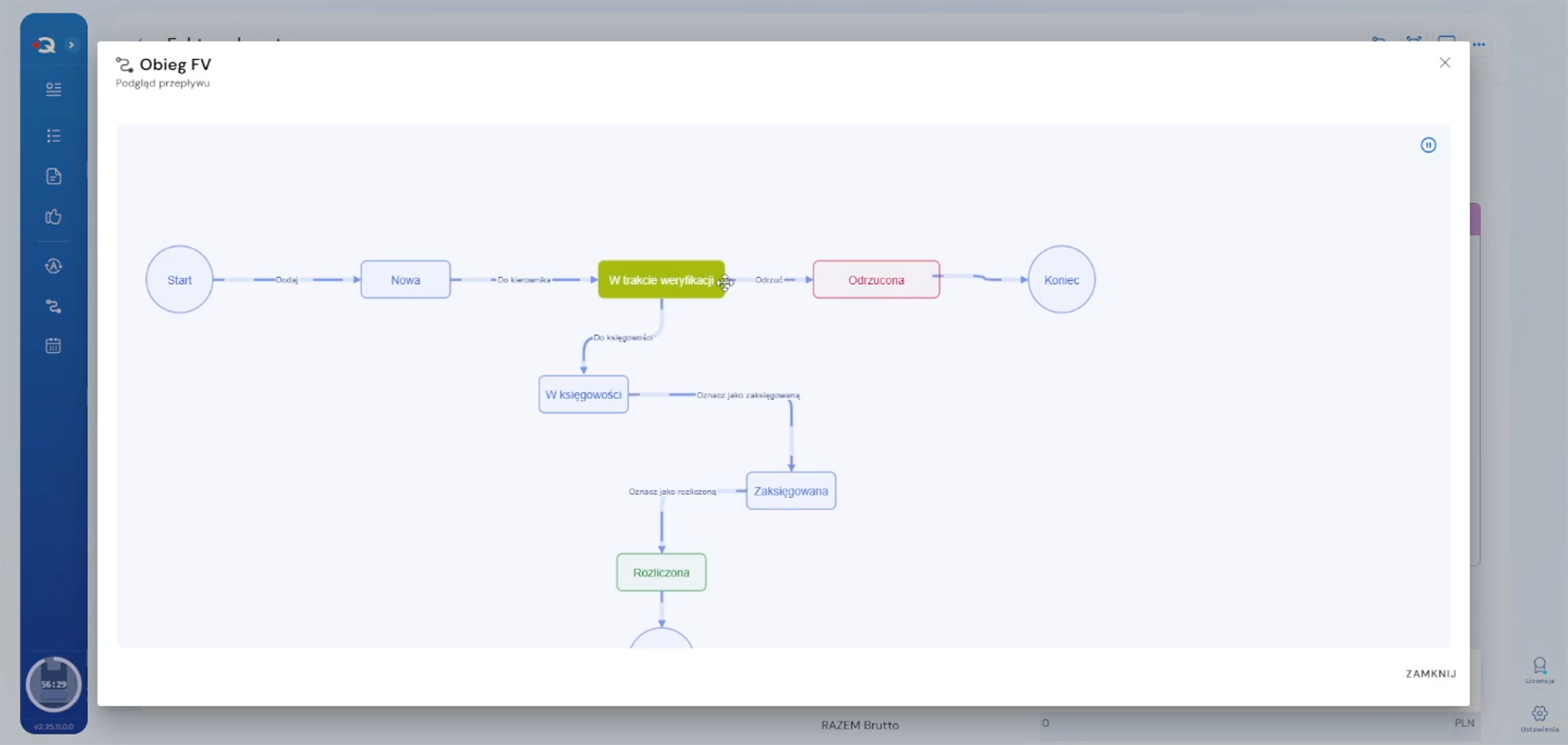The height and width of the screenshot is (745, 1568).
Task: Click the Licencja icon
Action: (x=1539, y=667)
